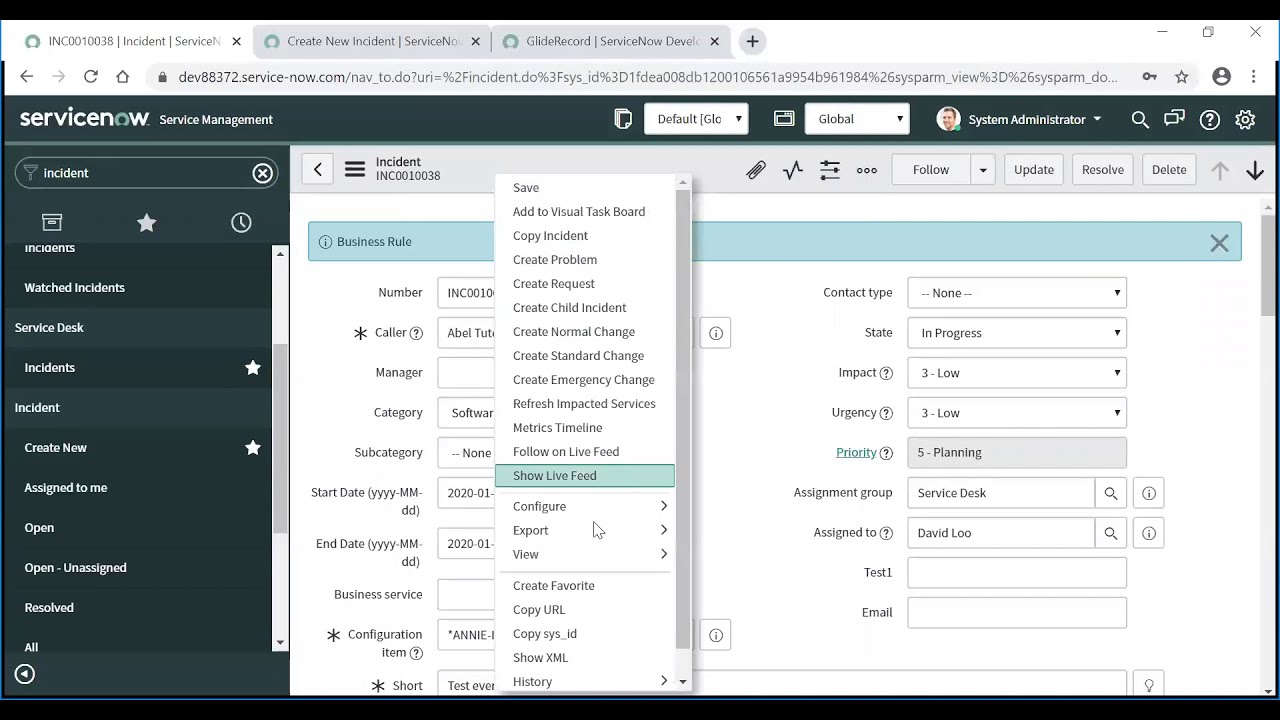Image resolution: width=1280 pixels, height=720 pixels.
Task: Select Copy Incident from the context menu
Action: [x=550, y=235]
